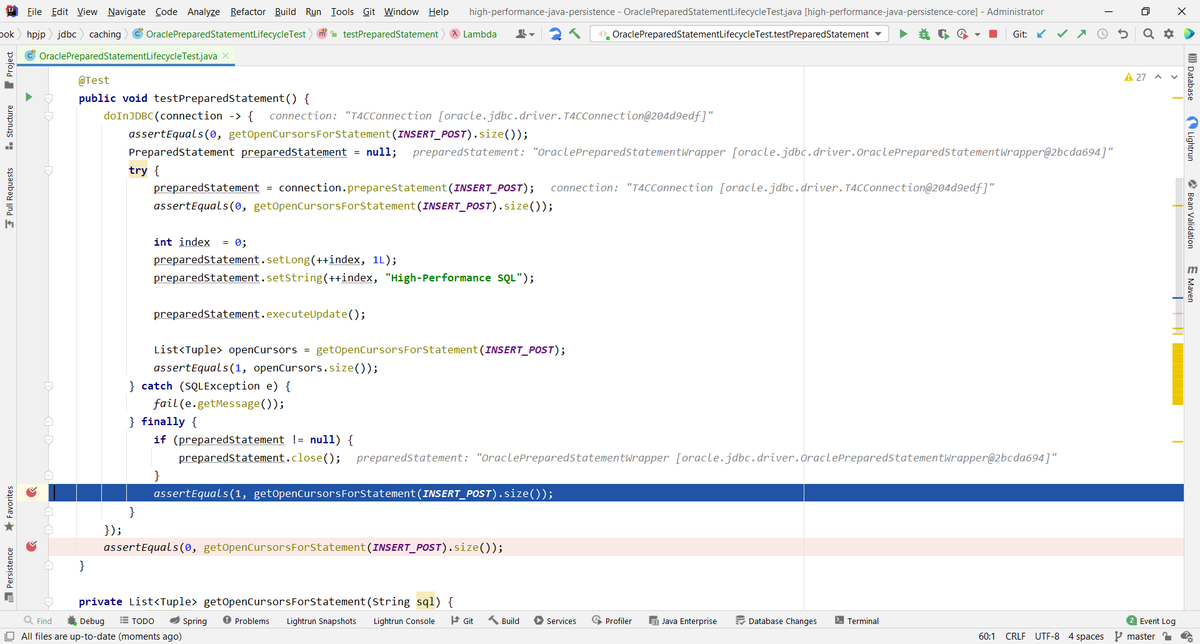The image size is (1200, 644).
Task: Open the Database Changes tool window
Action: pyautogui.click(x=776, y=621)
